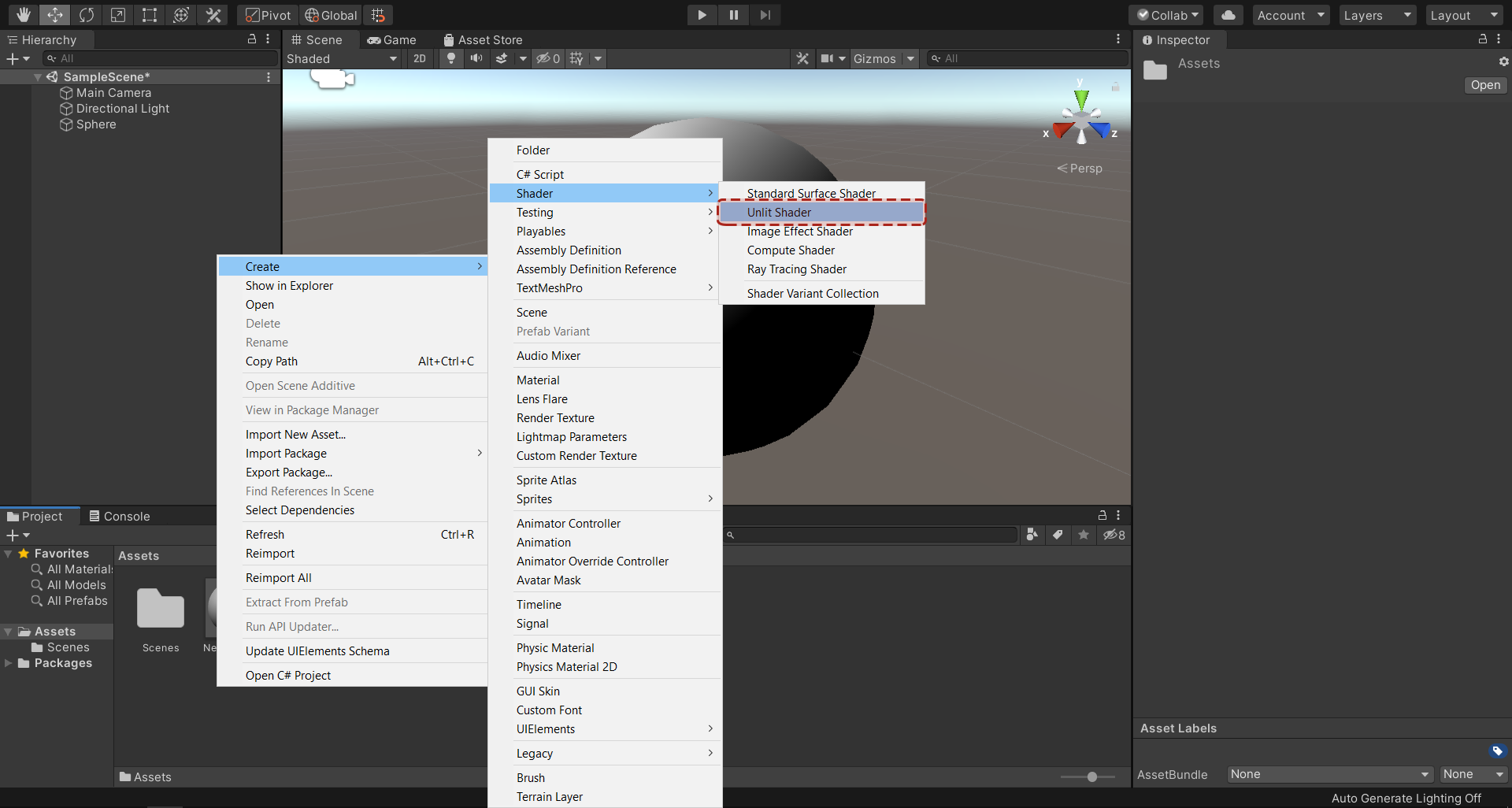Screen dimensions: 1512x808
Task: Open Shaded draw mode dropdown
Action: click(342, 58)
